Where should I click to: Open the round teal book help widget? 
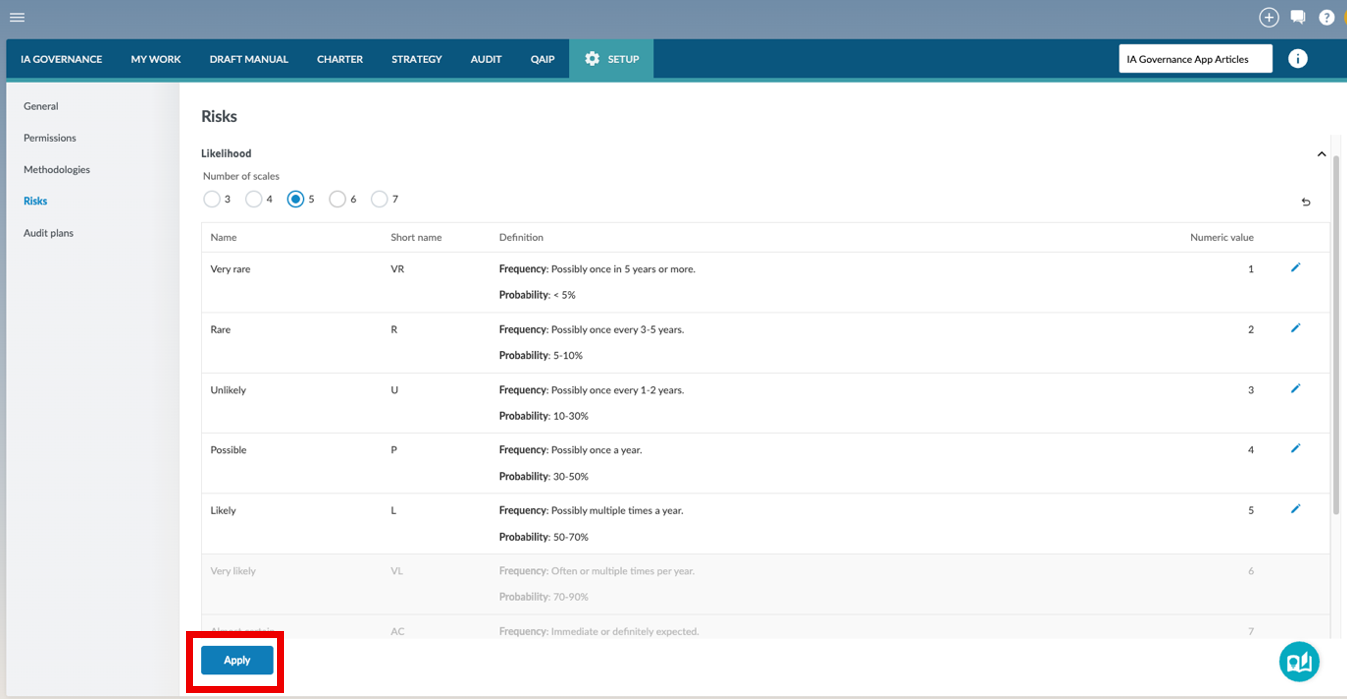(1299, 661)
